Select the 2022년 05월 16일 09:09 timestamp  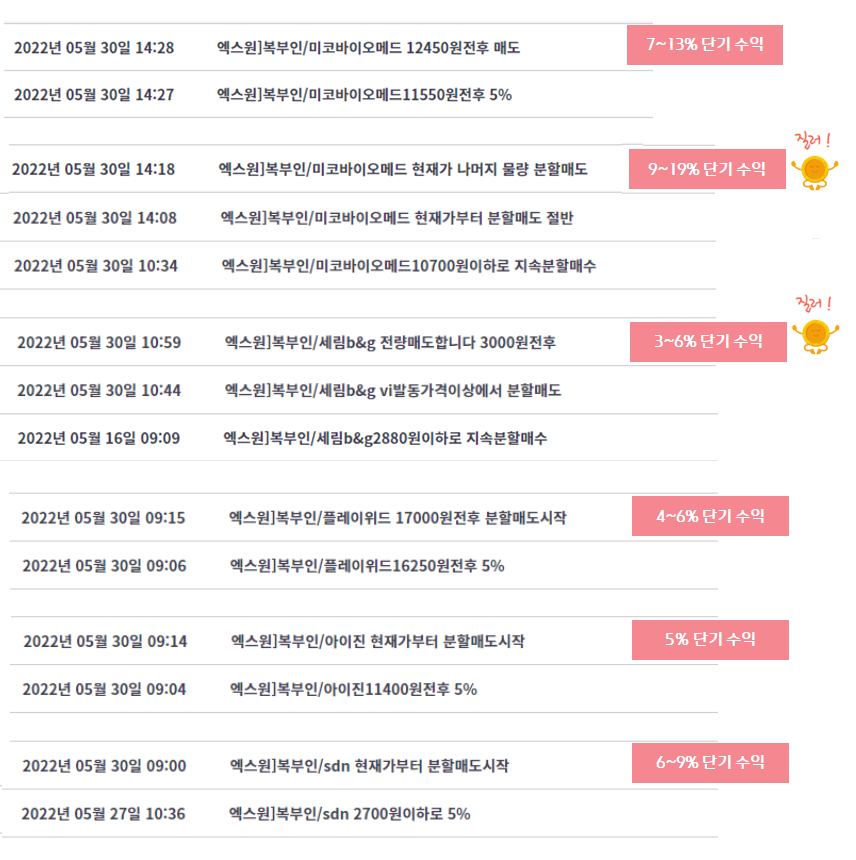tap(99, 438)
